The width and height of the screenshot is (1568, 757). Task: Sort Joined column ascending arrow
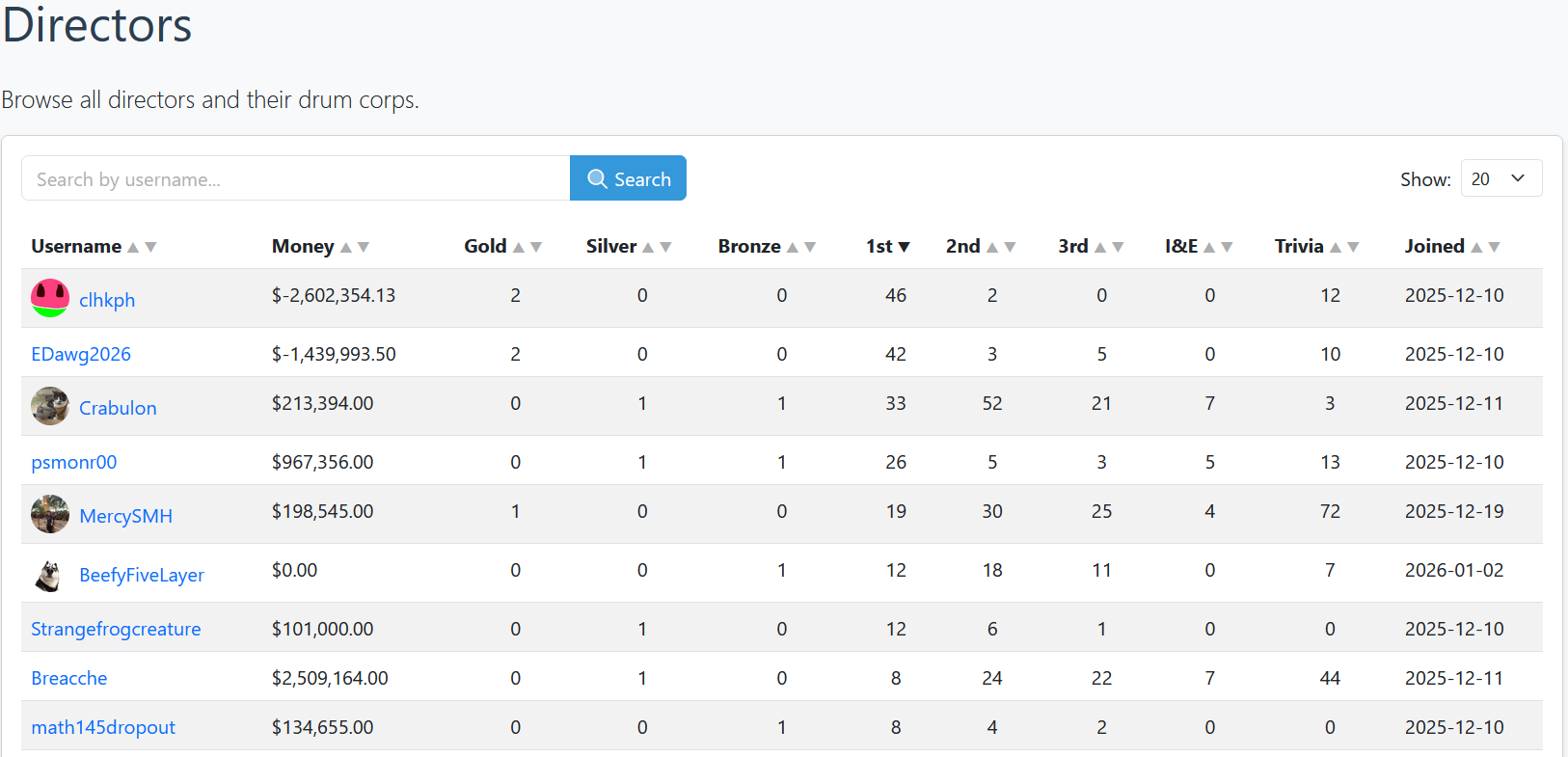(1476, 247)
